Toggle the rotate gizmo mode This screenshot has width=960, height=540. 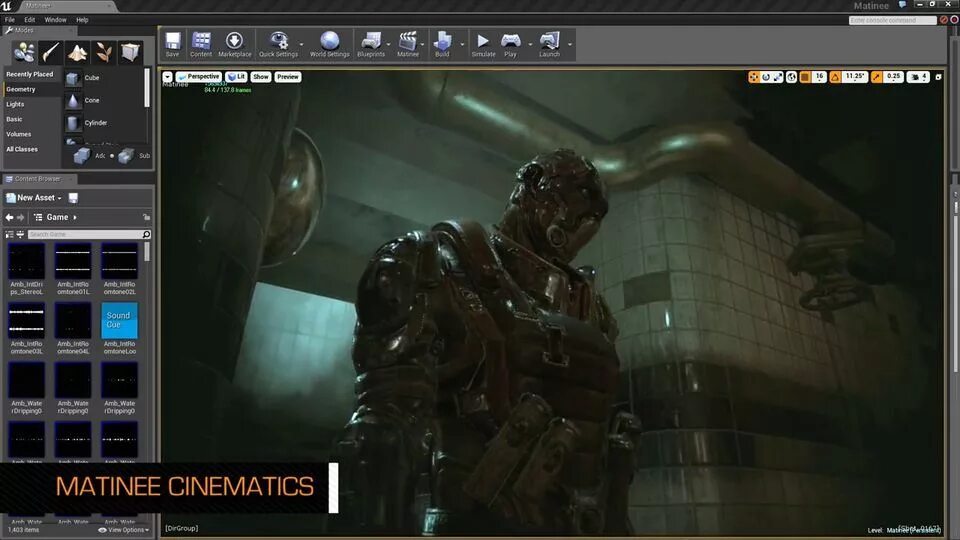click(x=766, y=77)
